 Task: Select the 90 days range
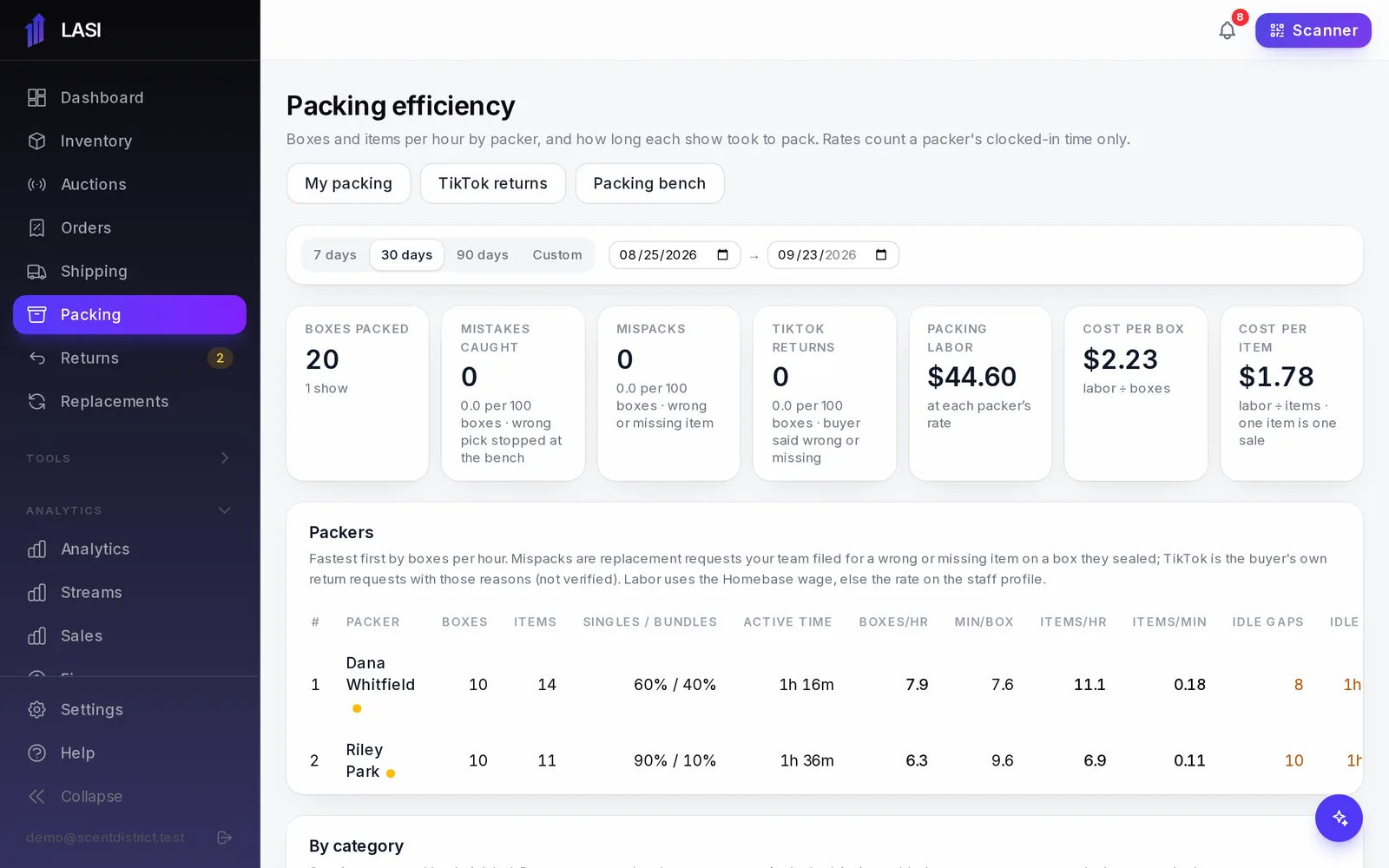tap(483, 255)
